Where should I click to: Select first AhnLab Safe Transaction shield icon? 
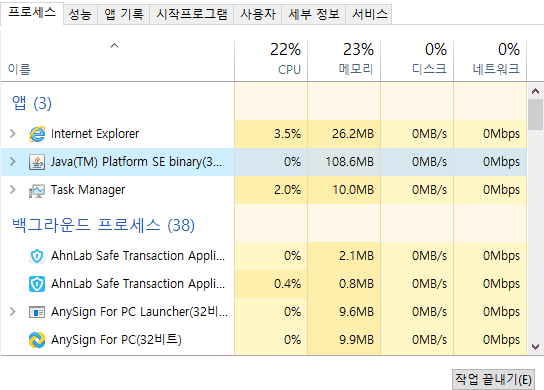pos(37,256)
